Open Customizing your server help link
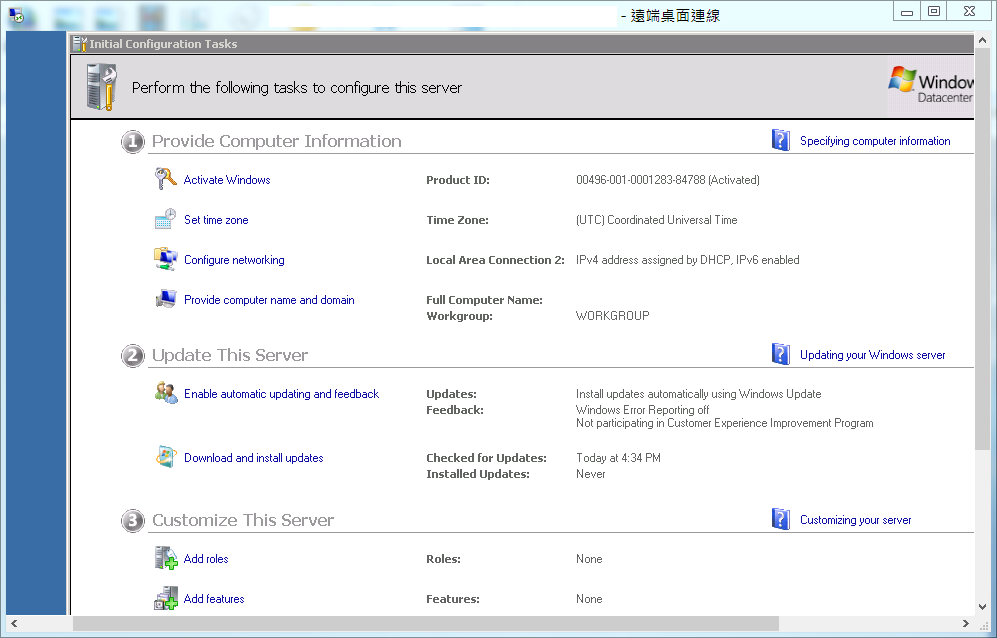This screenshot has height=638, width=997. coord(855,520)
